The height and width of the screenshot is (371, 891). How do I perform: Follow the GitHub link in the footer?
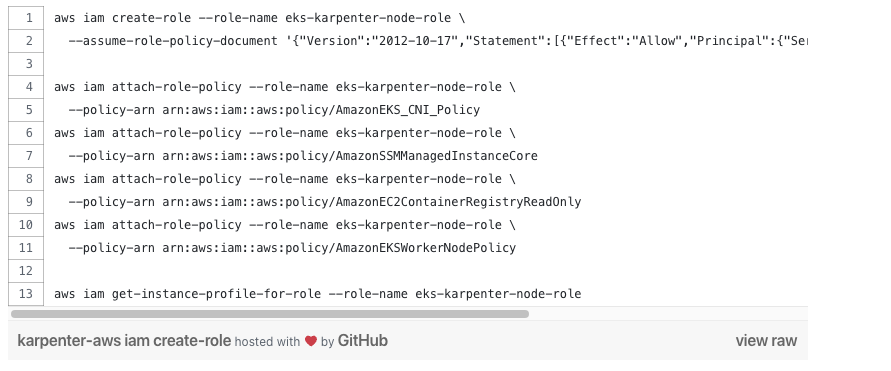pyautogui.click(x=363, y=341)
